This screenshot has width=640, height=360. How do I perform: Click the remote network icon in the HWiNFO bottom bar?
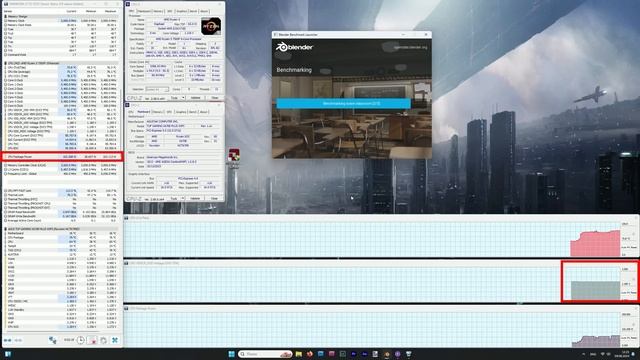coord(53,340)
